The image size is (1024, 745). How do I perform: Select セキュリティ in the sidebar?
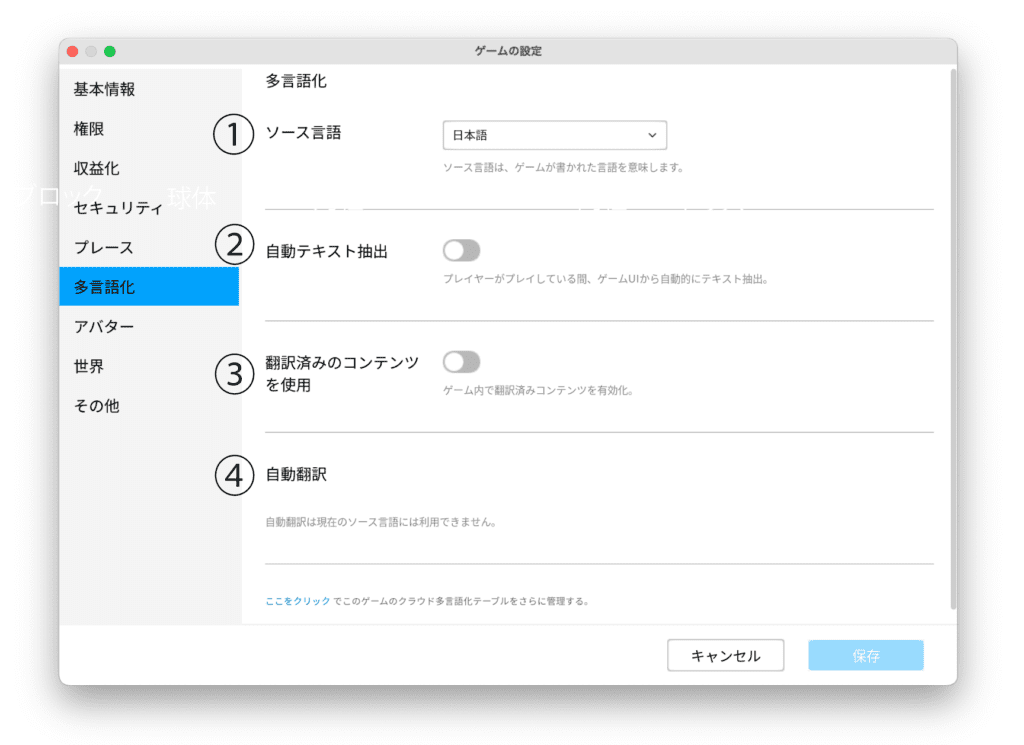tap(118, 208)
